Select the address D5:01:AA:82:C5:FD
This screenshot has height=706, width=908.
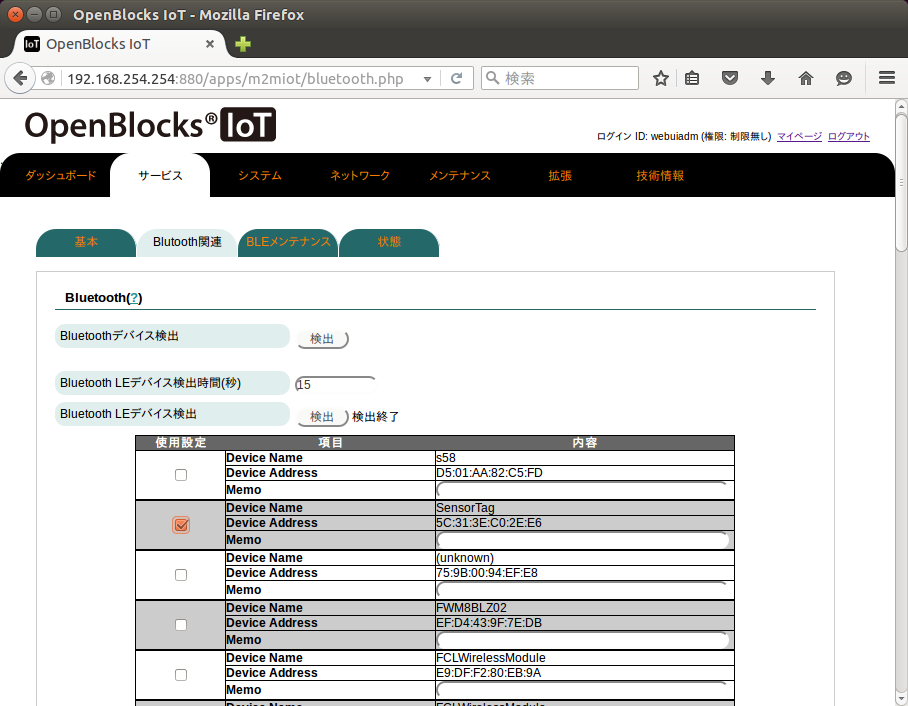tap(489, 473)
